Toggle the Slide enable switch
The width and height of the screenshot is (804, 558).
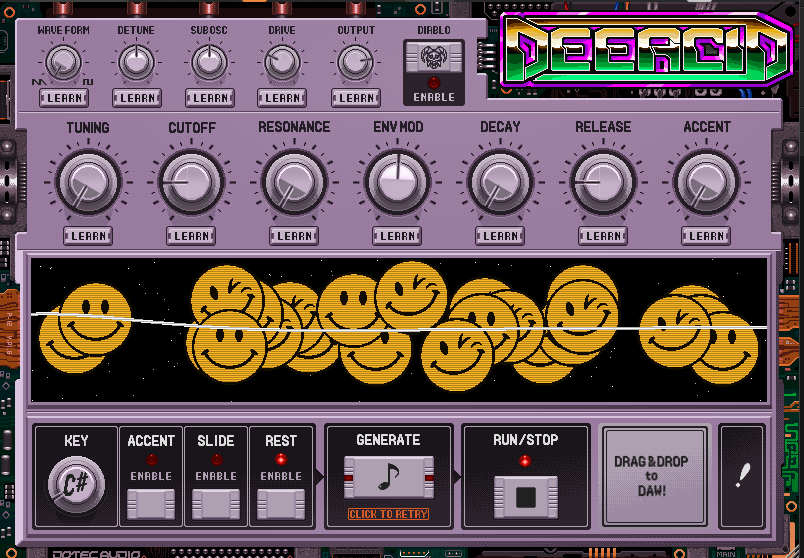[x=216, y=504]
